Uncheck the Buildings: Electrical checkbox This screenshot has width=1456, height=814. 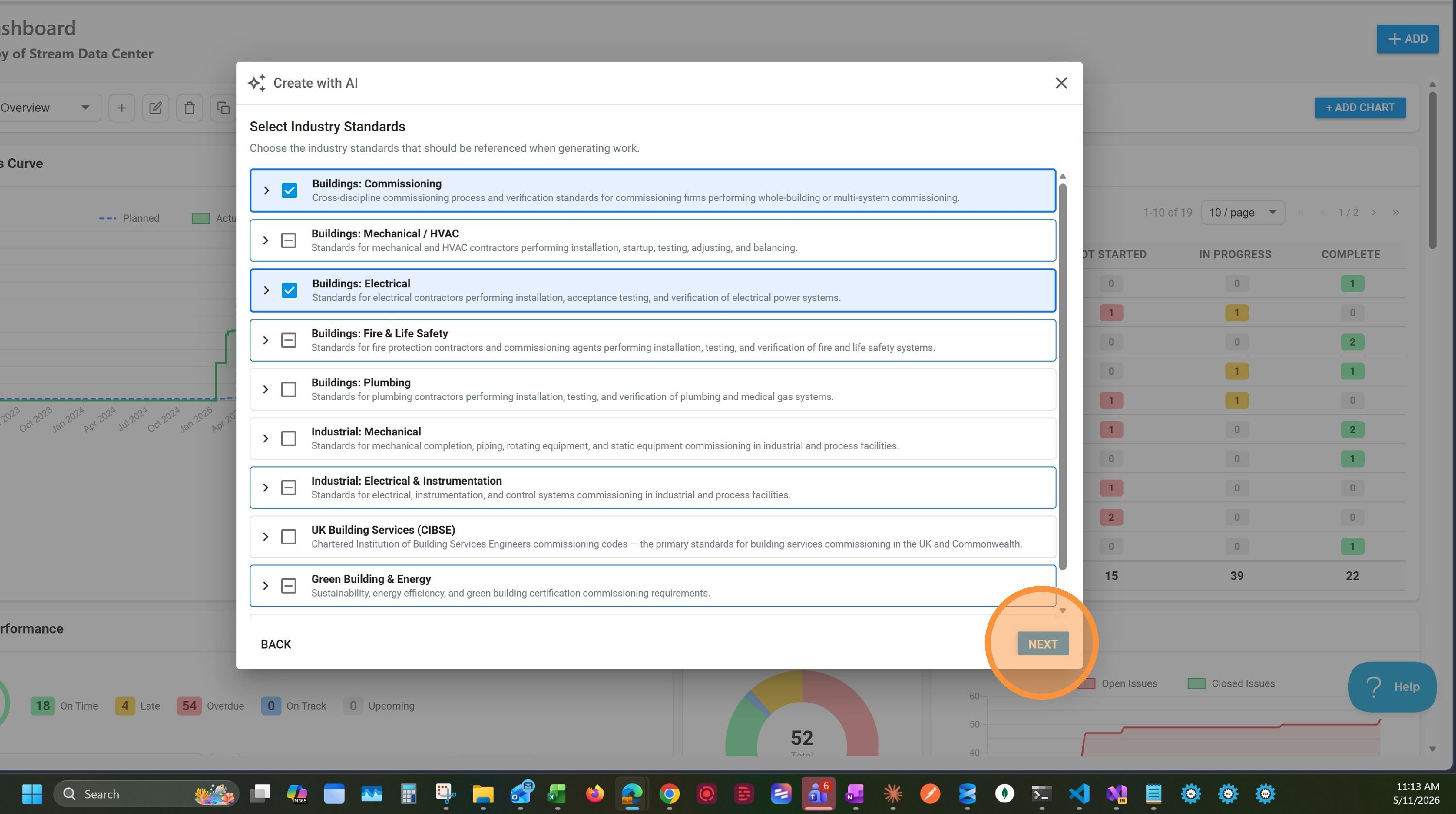click(289, 291)
